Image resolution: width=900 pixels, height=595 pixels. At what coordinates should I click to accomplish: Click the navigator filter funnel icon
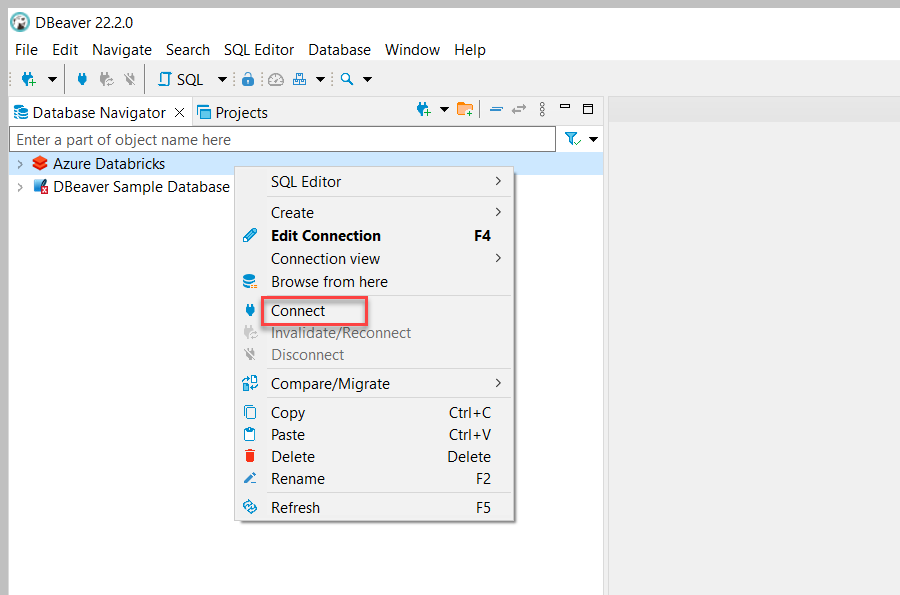tap(572, 139)
